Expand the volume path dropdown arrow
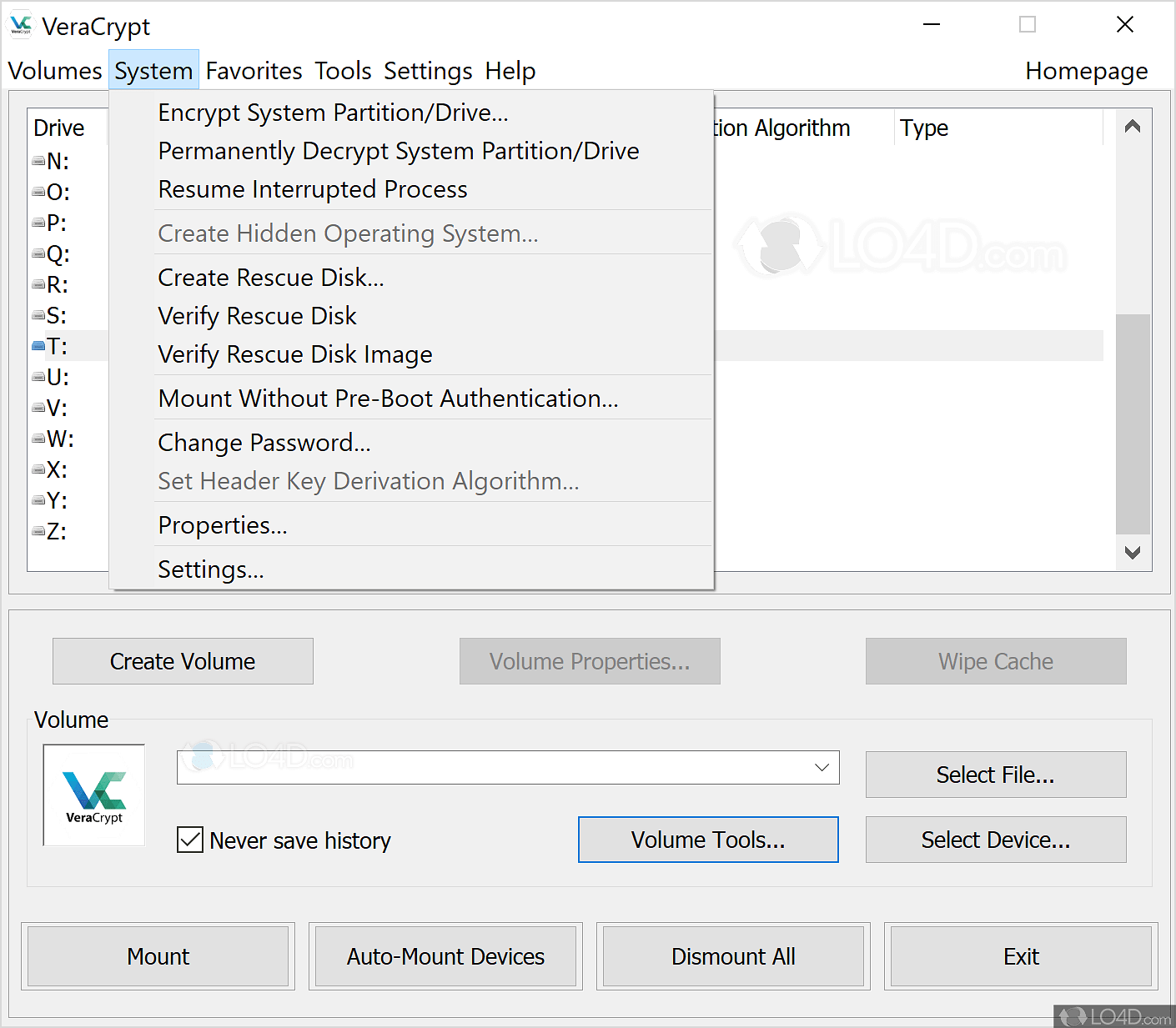Image resolution: width=1176 pixels, height=1028 pixels. 822,767
